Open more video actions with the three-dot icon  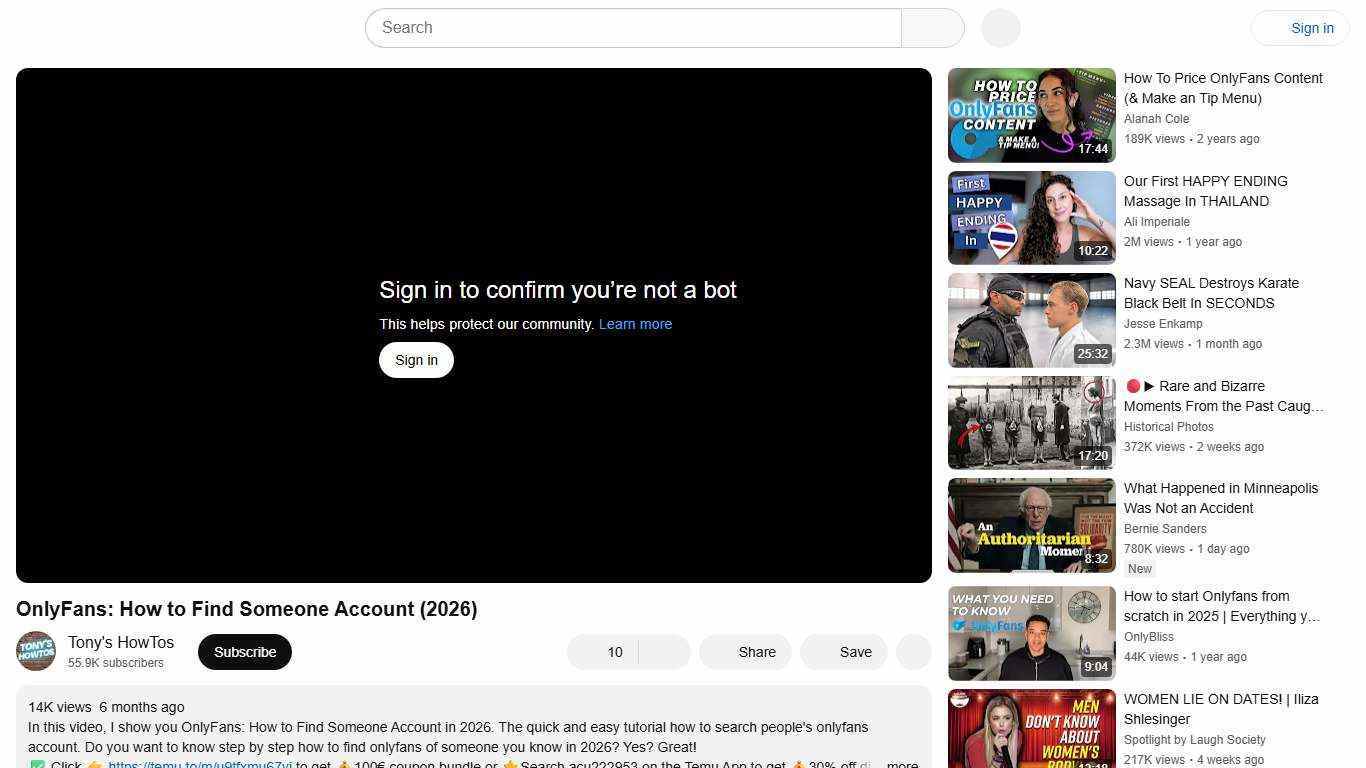pos(912,651)
